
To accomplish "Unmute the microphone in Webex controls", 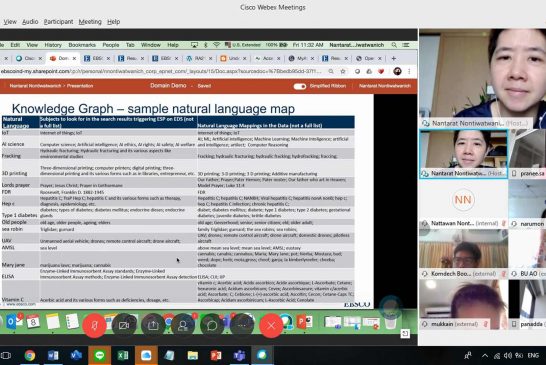I will (x=94, y=325).
